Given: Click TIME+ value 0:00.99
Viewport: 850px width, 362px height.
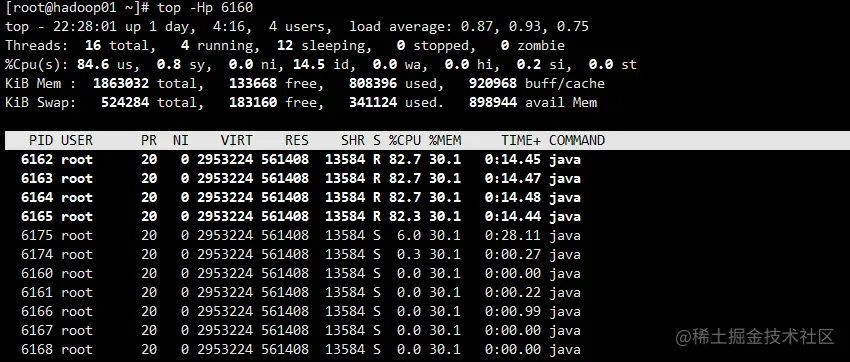Looking at the screenshot, I should [513, 311].
